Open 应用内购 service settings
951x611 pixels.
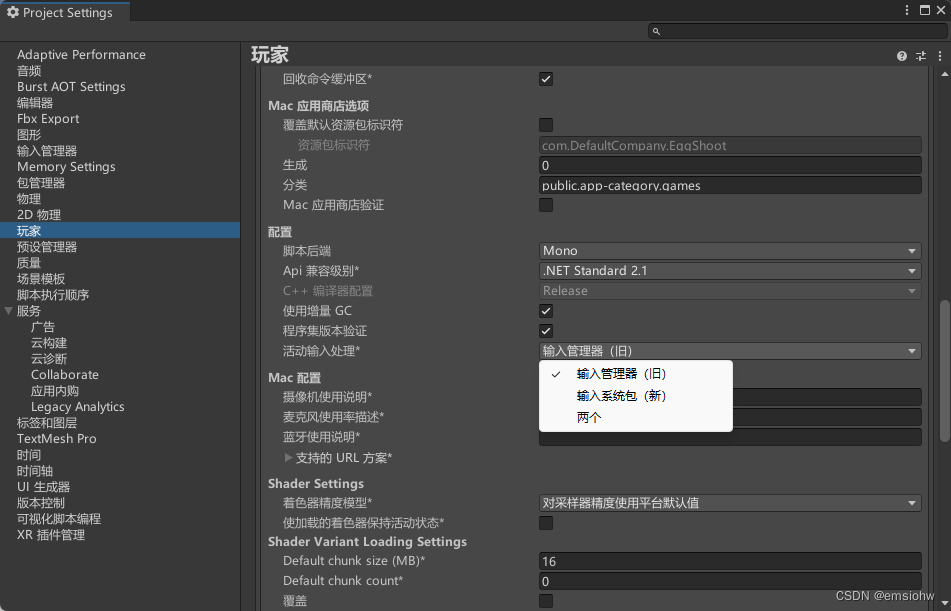(x=55, y=391)
